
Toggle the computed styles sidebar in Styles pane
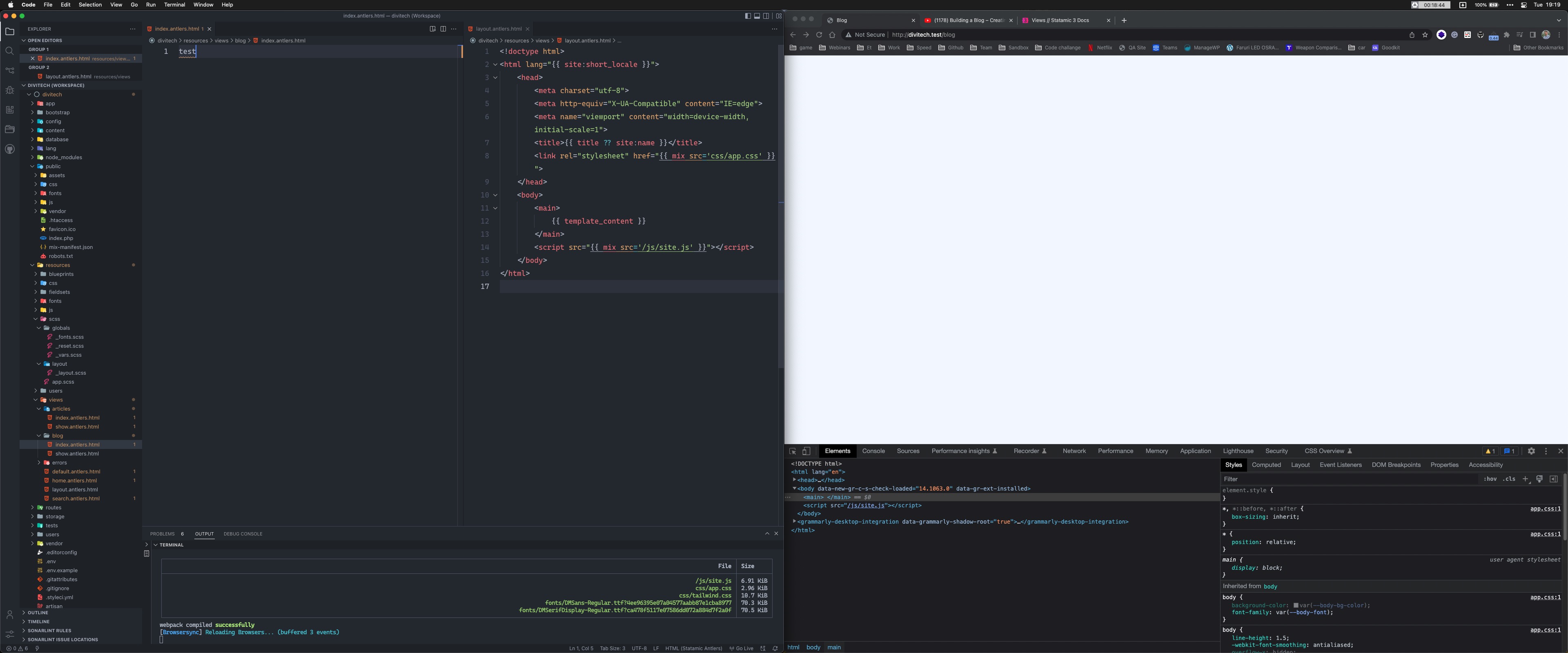tap(1553, 479)
